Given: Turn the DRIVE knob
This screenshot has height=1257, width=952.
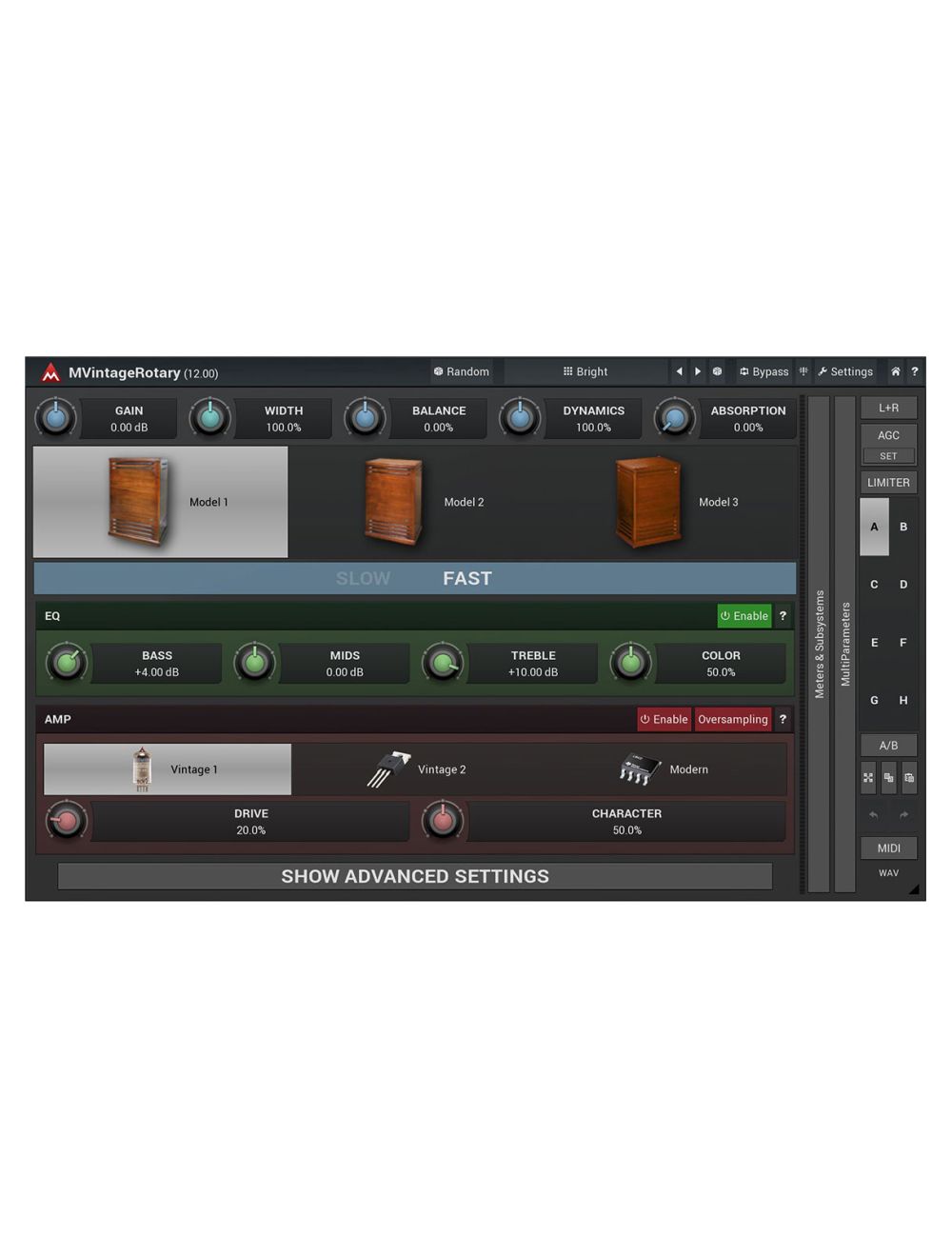Looking at the screenshot, I should tap(66, 821).
